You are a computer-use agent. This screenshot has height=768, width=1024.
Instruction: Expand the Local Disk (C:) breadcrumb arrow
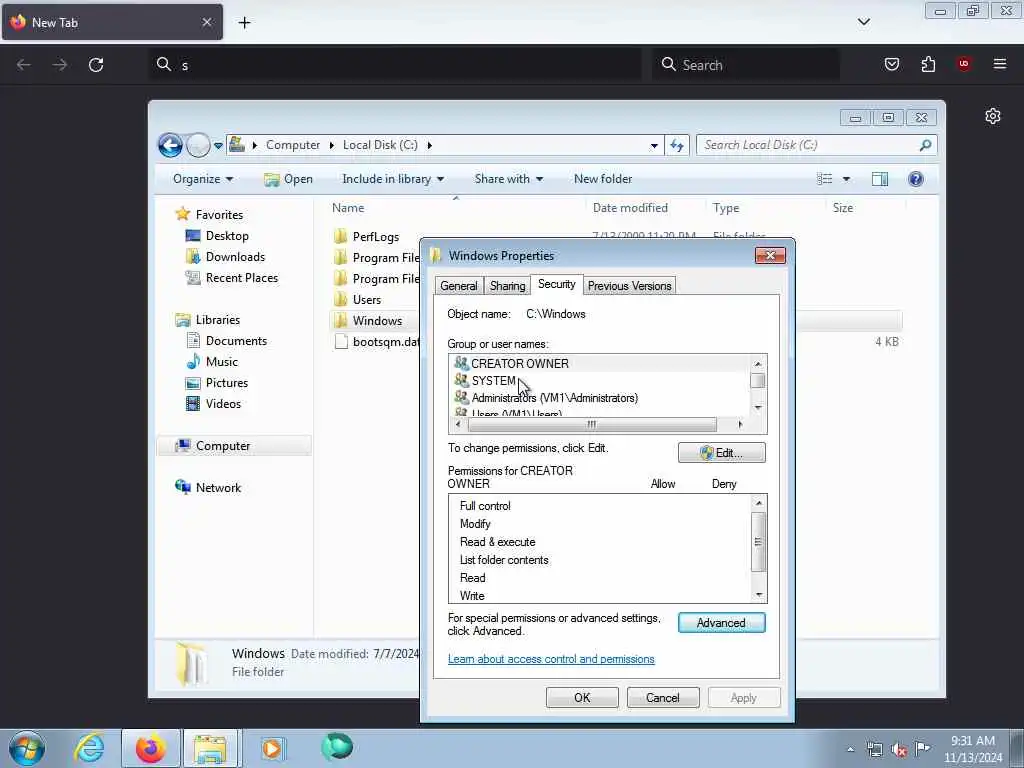(429, 145)
